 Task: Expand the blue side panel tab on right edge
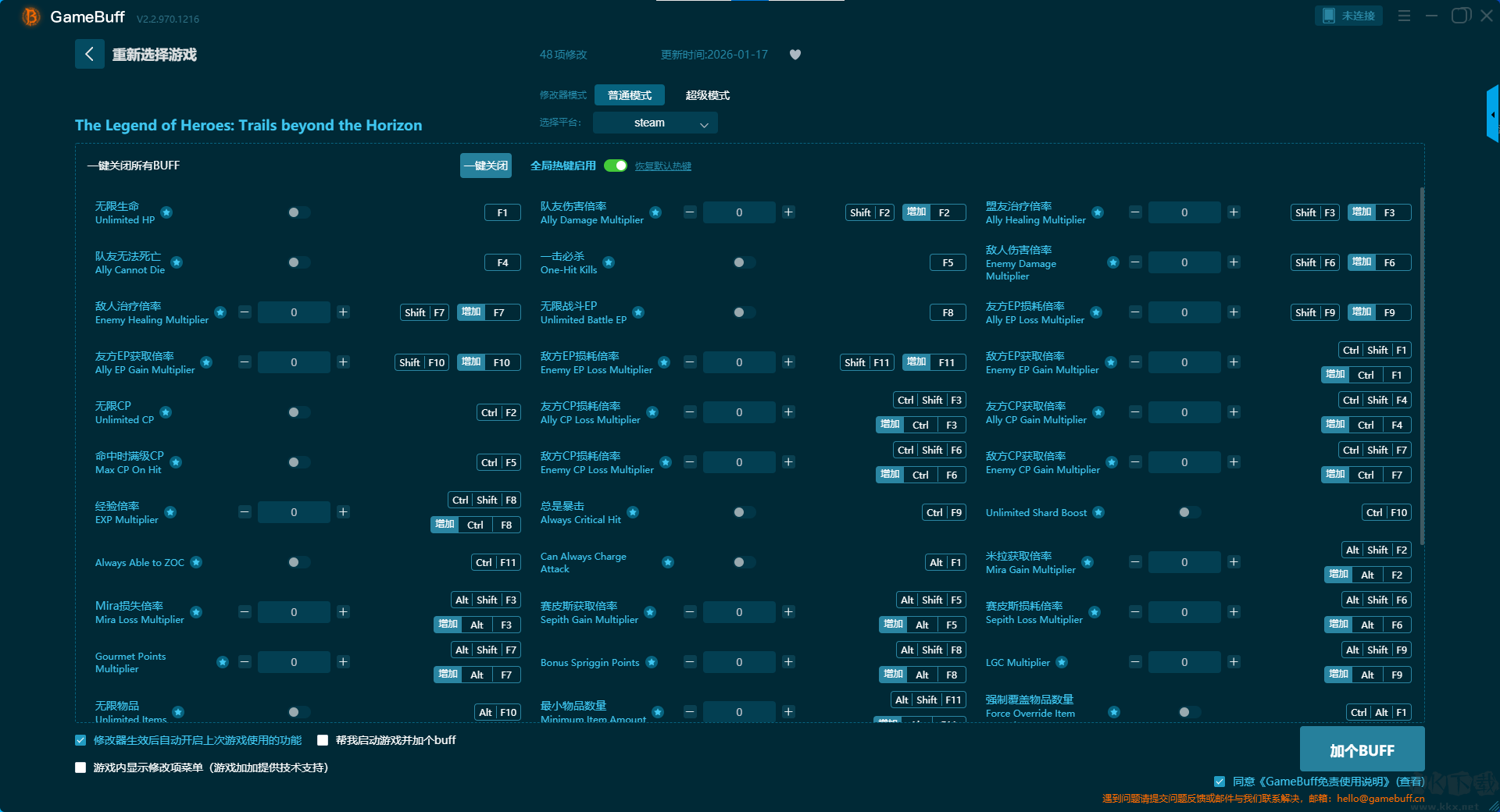1492,115
